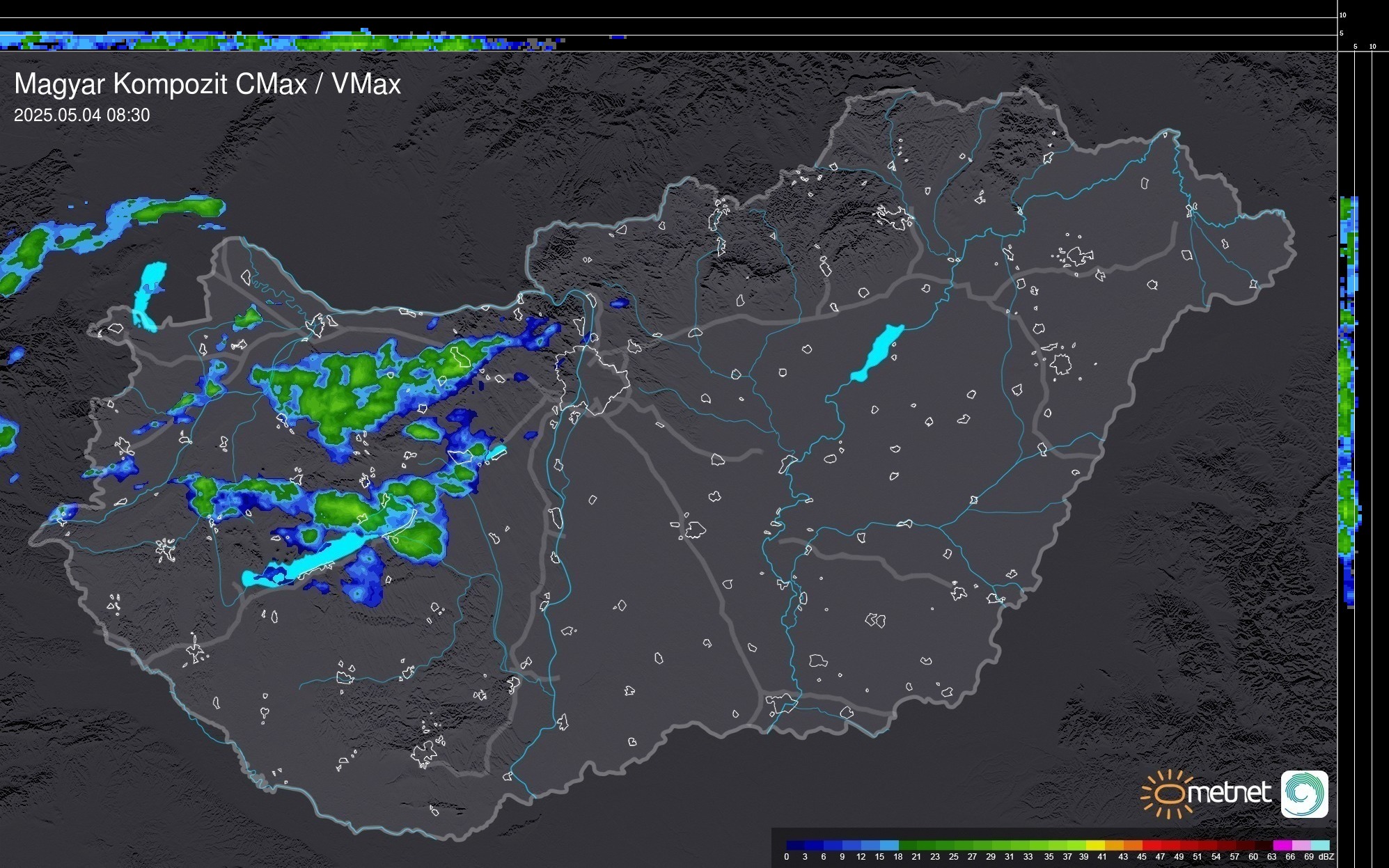Pick the light cyan 69 dBZ legend swatch
The width and height of the screenshot is (1389, 868).
[x=1319, y=845]
